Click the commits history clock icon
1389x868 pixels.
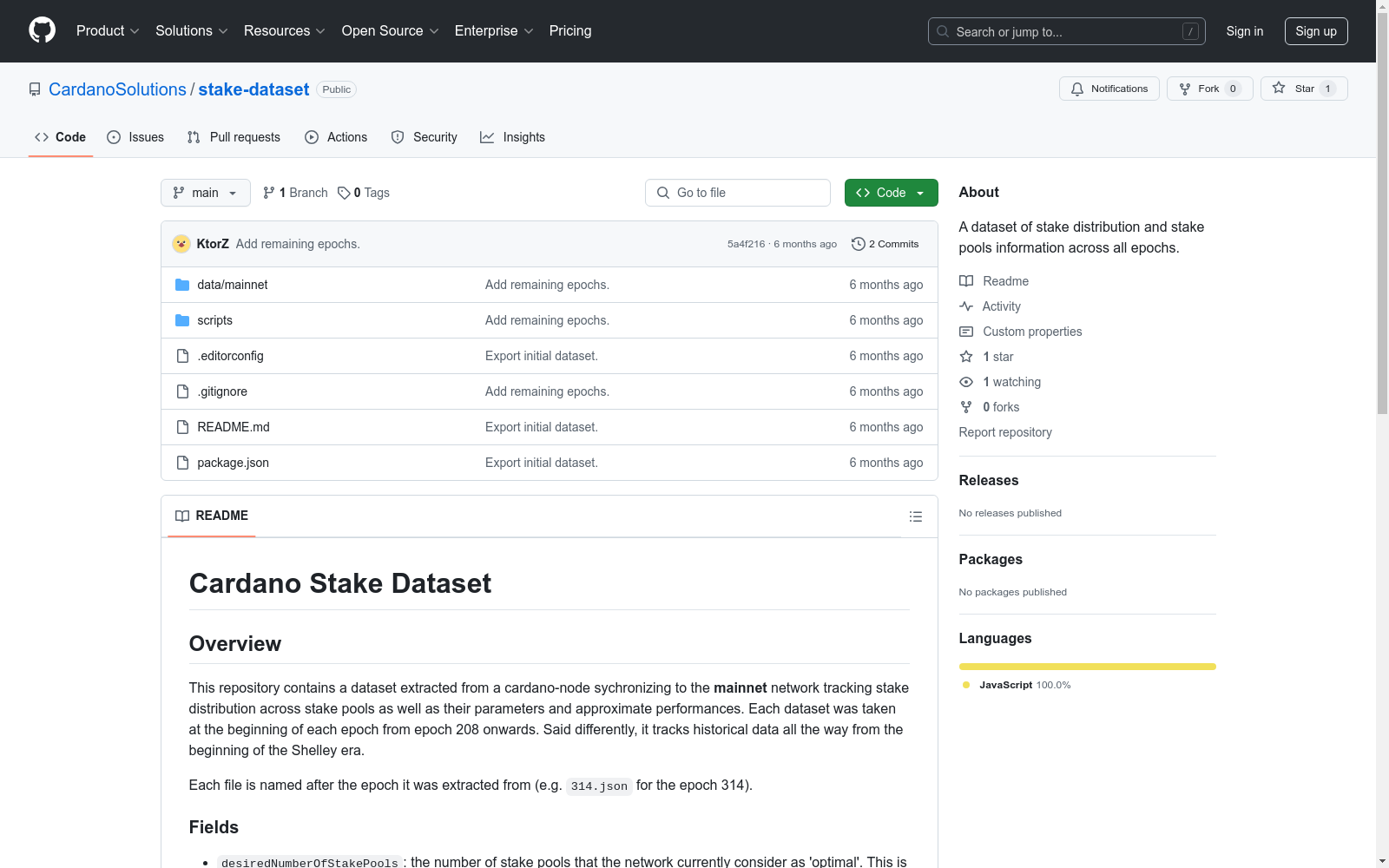[859, 244]
